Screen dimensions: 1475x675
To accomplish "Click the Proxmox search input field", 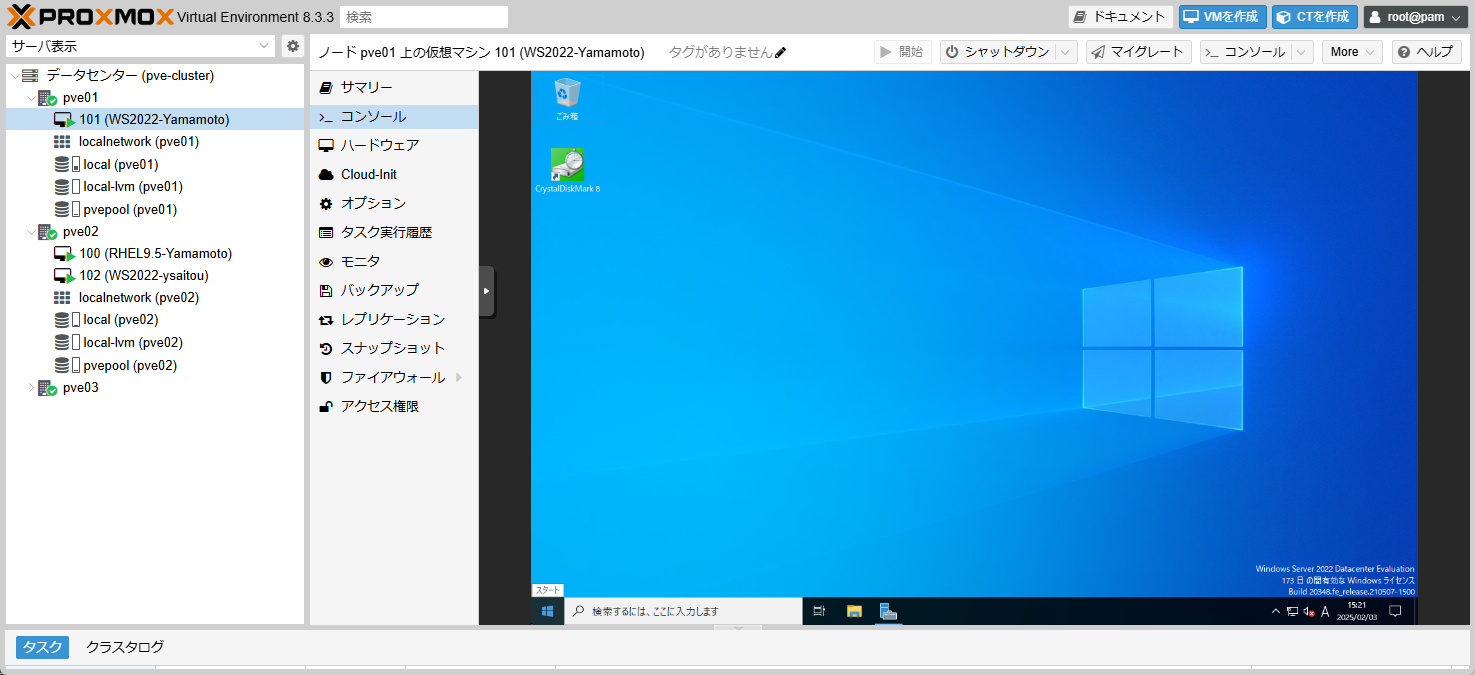I will [x=423, y=17].
